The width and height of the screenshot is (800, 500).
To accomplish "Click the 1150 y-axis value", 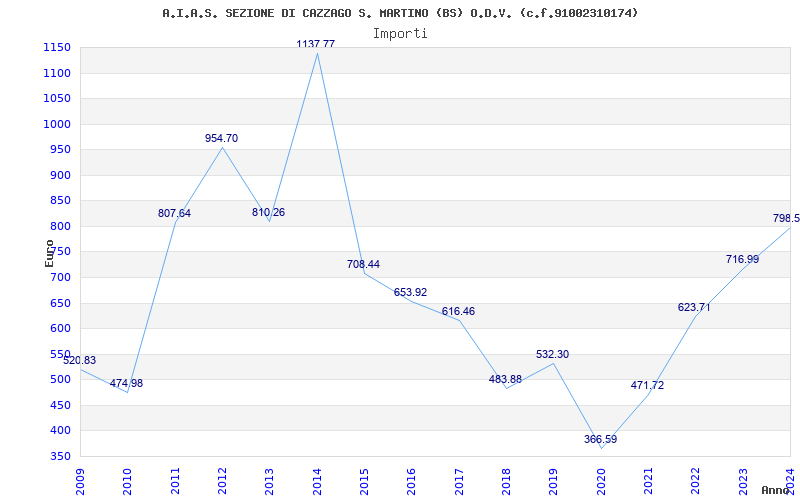I will pyautogui.click(x=58, y=48).
